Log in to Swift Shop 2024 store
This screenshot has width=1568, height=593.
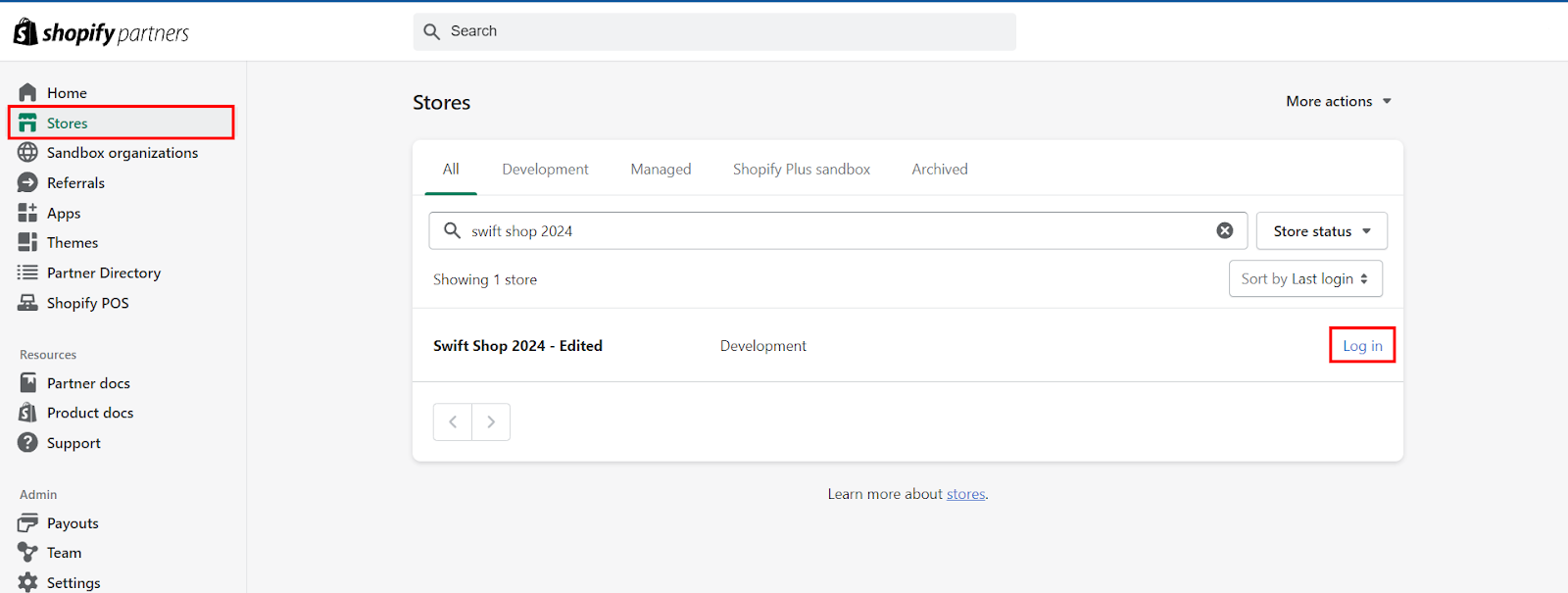tap(1362, 345)
